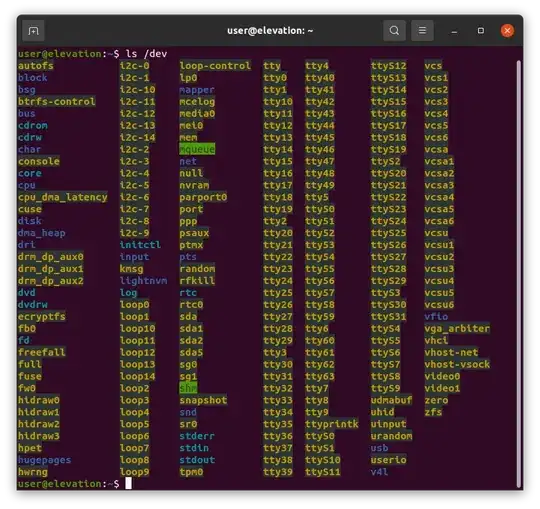The image size is (540, 509).
Task: Click the cursor at bottom prompt
Action: (128, 484)
